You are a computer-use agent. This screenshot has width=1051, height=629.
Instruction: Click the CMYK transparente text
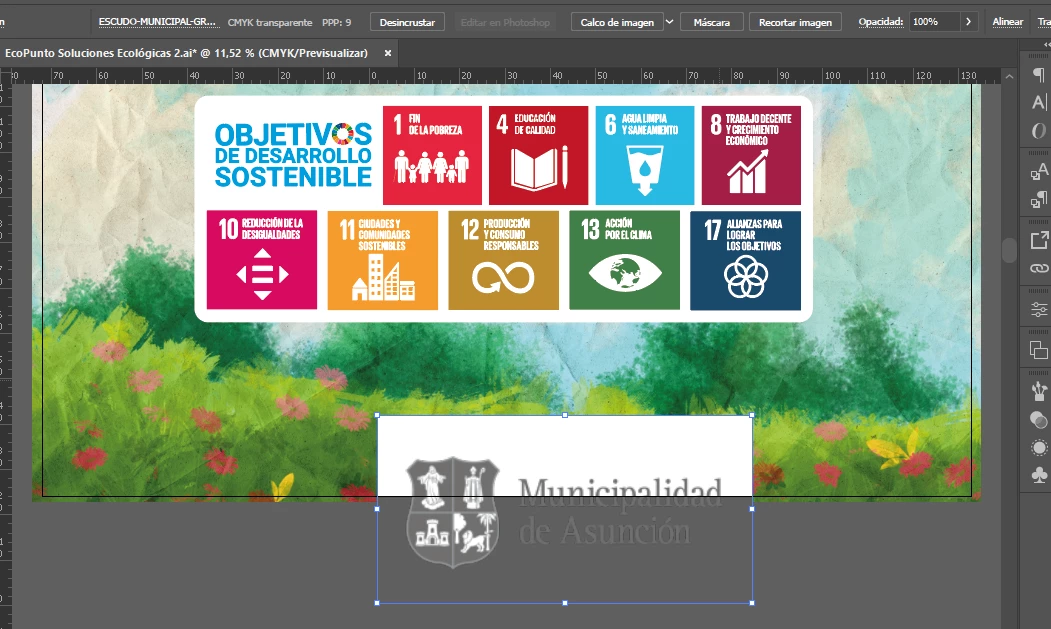pos(269,22)
